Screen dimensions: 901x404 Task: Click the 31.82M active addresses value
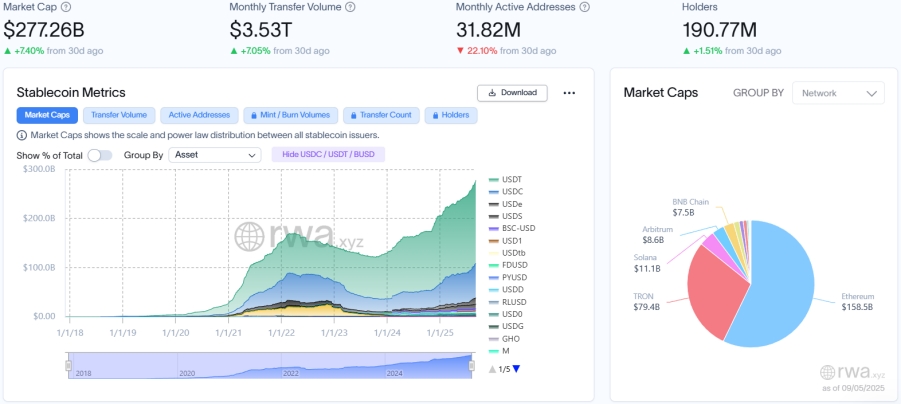pyautogui.click(x=487, y=30)
